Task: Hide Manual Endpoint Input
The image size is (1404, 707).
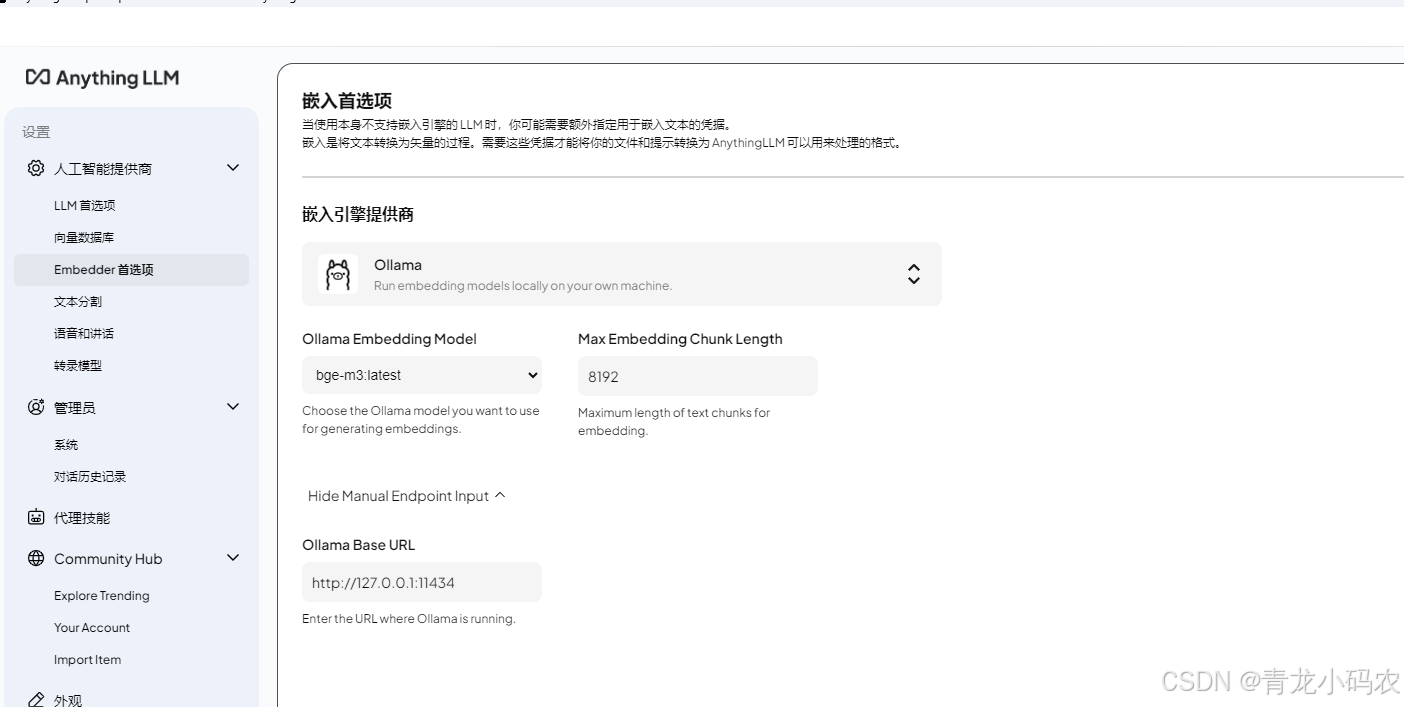Action: point(407,496)
